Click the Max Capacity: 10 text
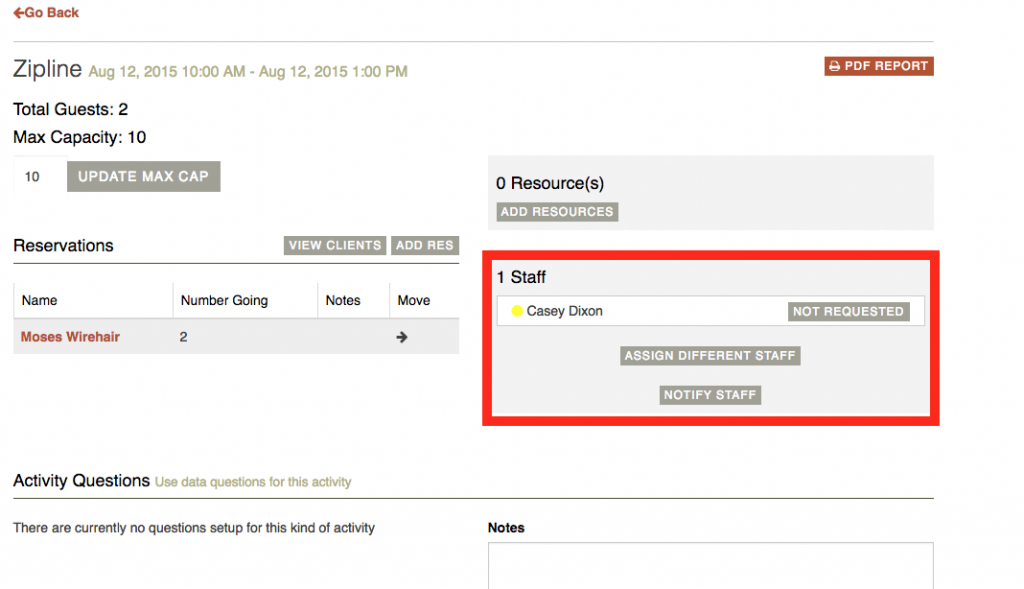 click(x=80, y=137)
